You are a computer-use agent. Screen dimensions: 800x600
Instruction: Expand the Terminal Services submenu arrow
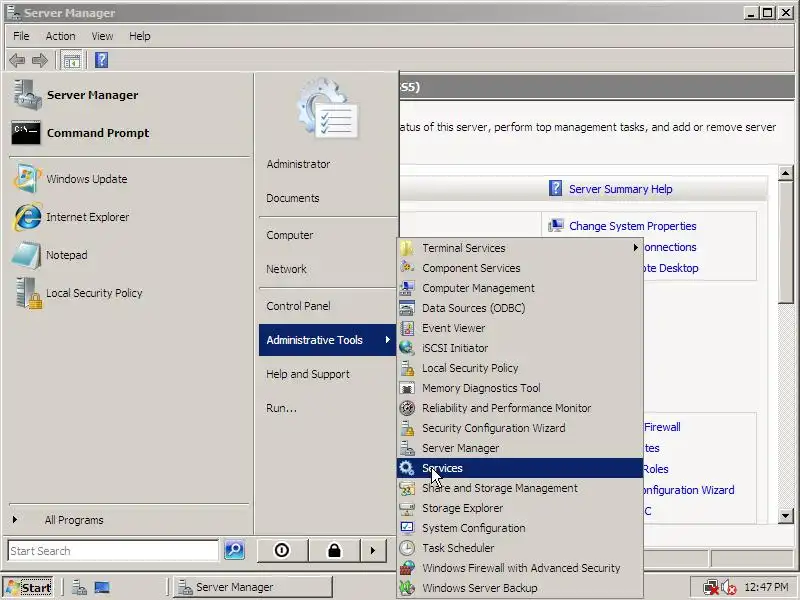[635, 247]
